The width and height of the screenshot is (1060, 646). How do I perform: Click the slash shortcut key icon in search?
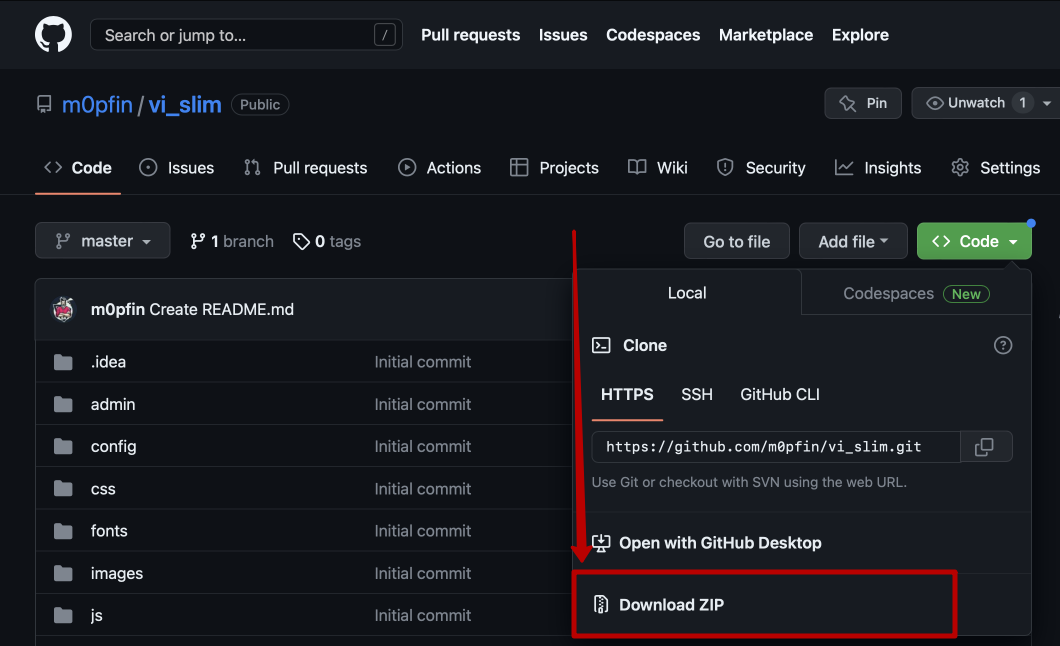click(384, 35)
